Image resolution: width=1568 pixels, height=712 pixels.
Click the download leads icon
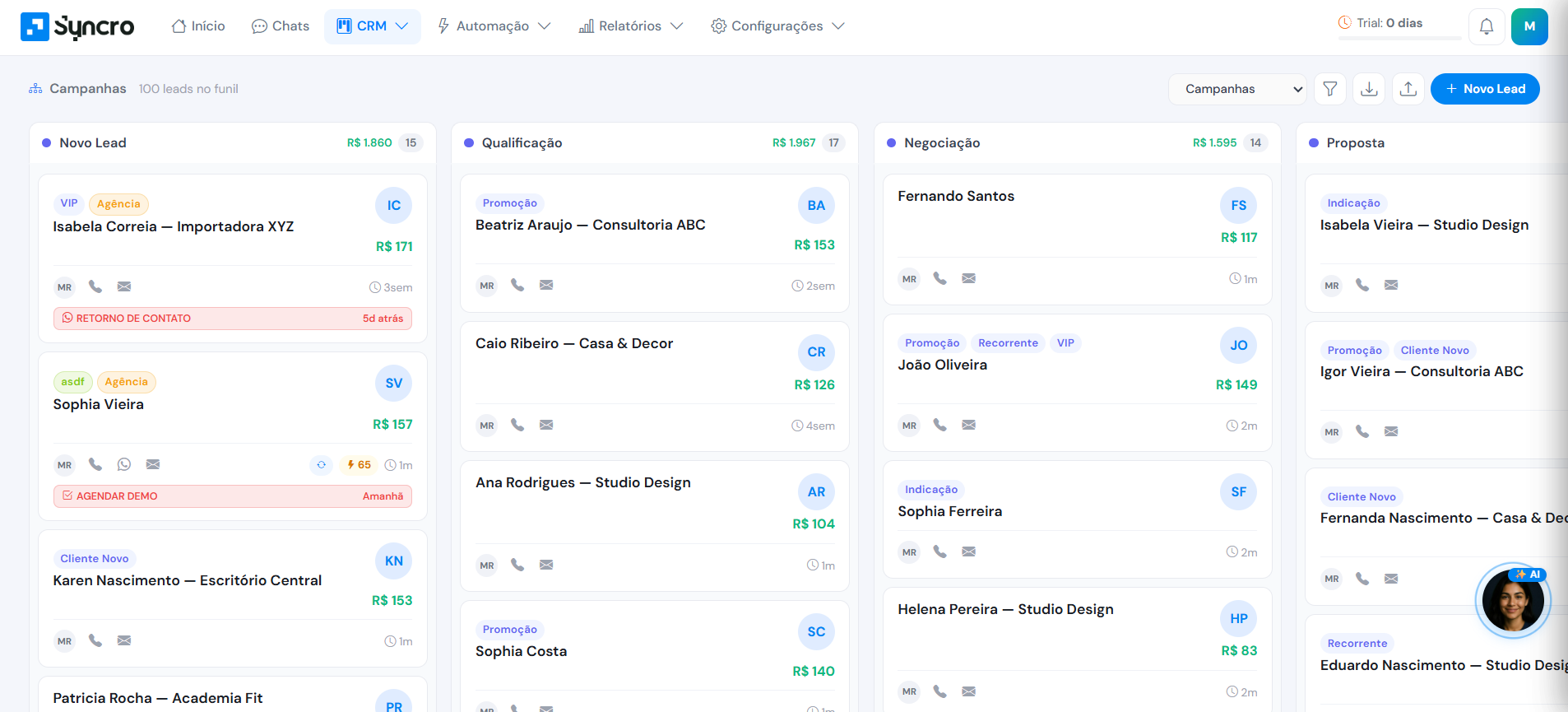click(1369, 89)
